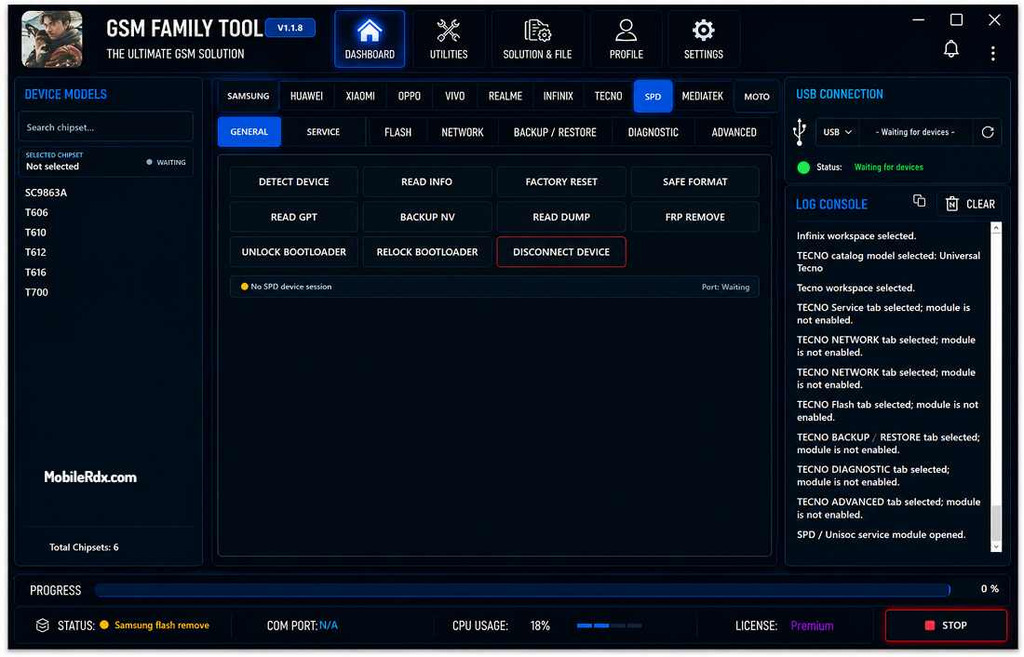Switch to the Huawei brand tab
This screenshot has height=657, width=1024.
point(306,96)
